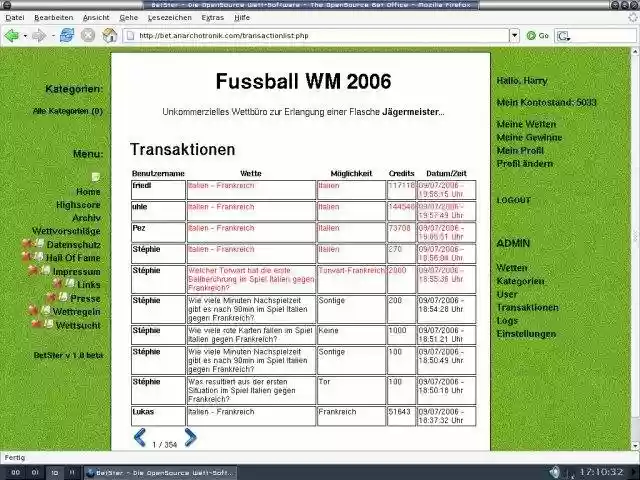Open the back button history dropdown arrow

25,36
